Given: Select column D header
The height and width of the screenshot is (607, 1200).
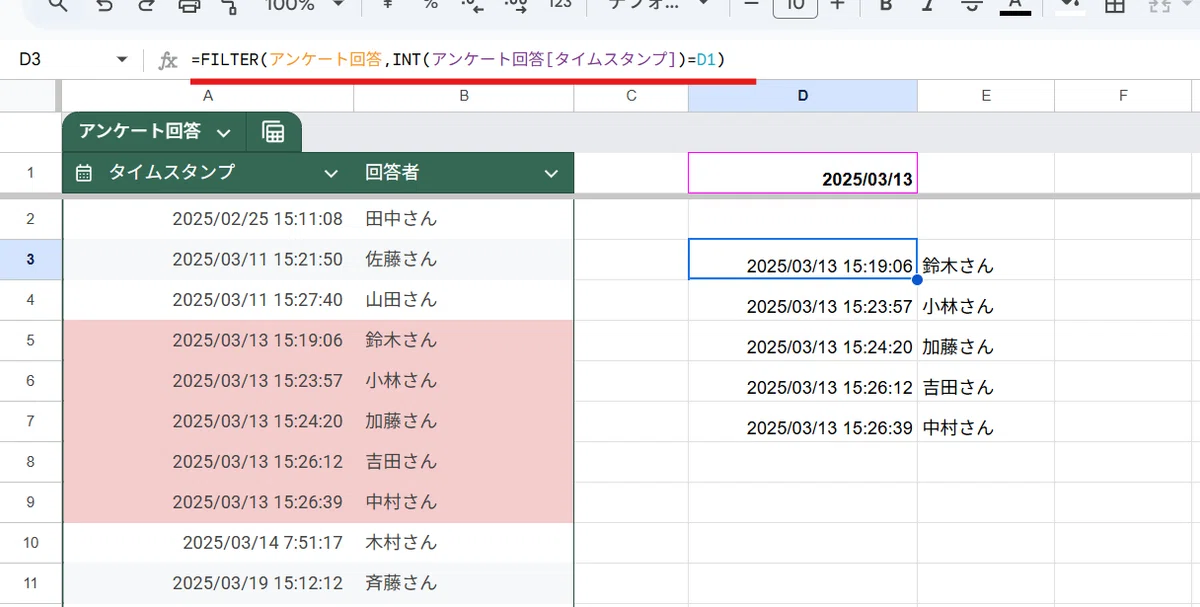Looking at the screenshot, I should [803, 96].
